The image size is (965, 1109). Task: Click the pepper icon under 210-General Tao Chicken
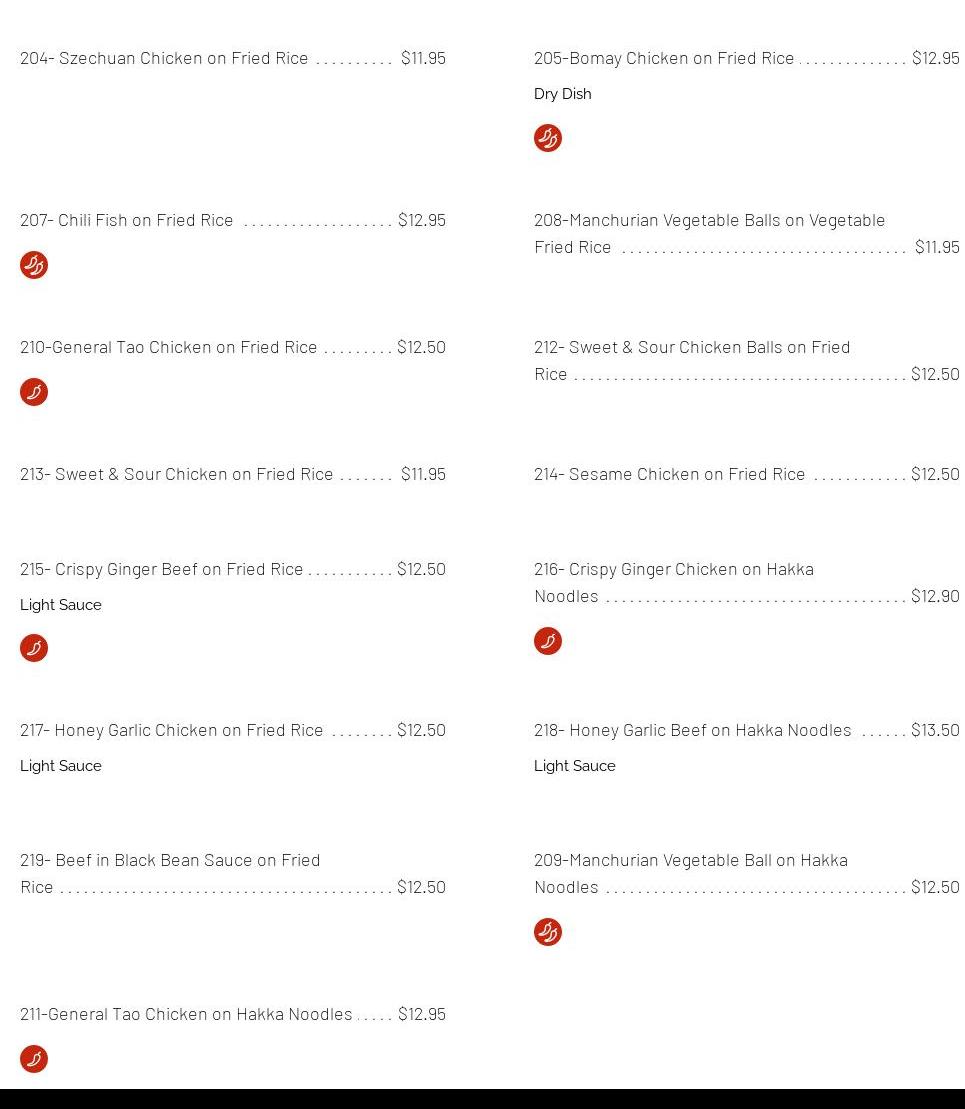(34, 392)
